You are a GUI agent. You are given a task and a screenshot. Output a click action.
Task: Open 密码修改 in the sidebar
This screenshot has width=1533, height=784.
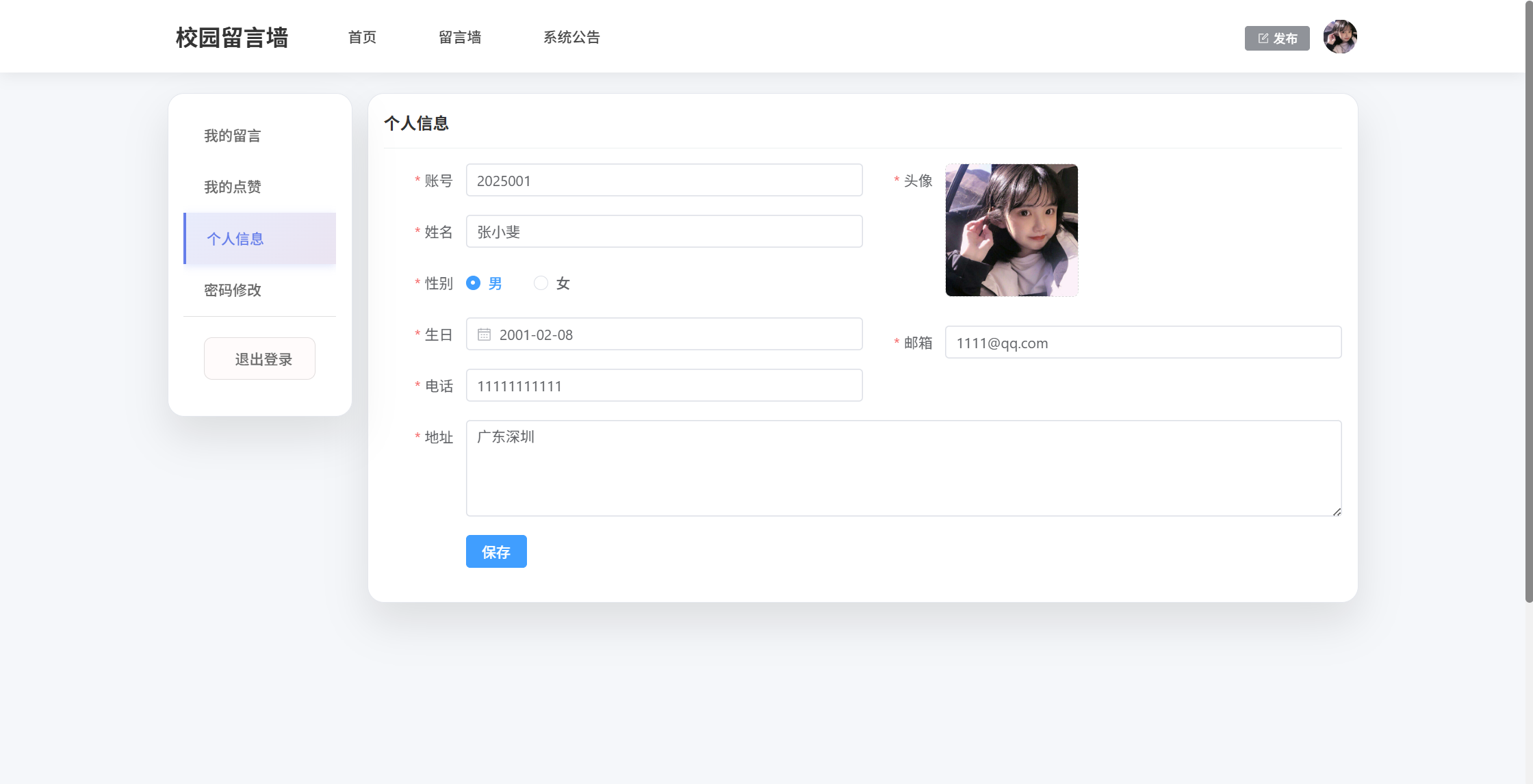(233, 290)
